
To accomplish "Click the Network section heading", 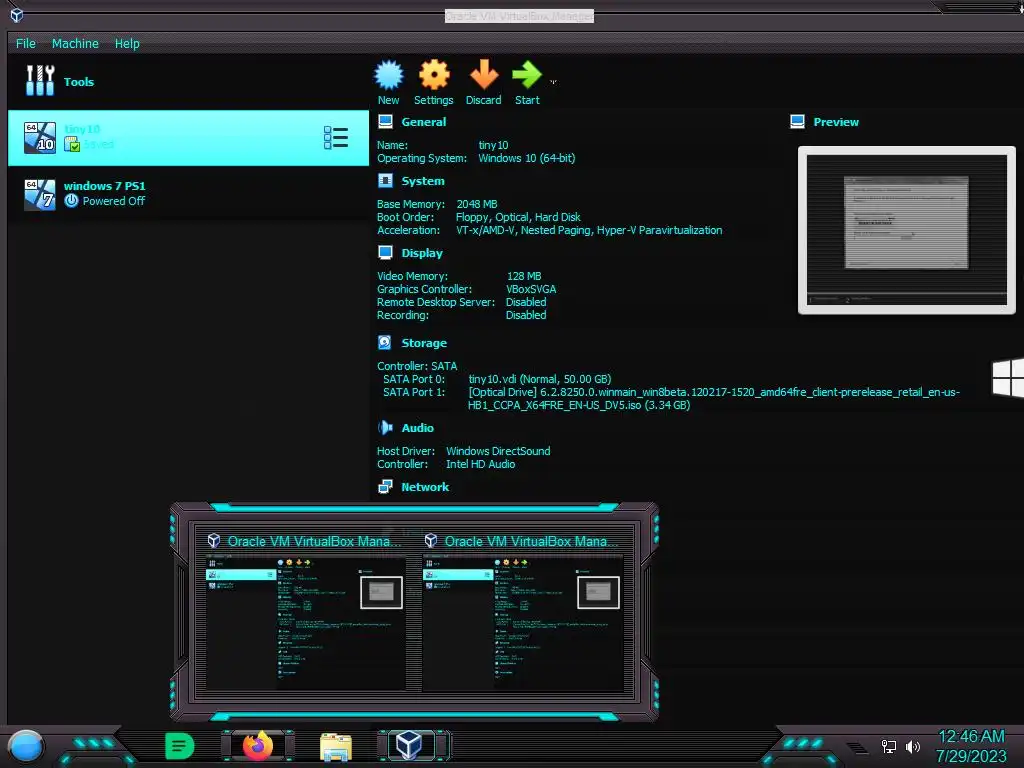I will (x=424, y=487).
